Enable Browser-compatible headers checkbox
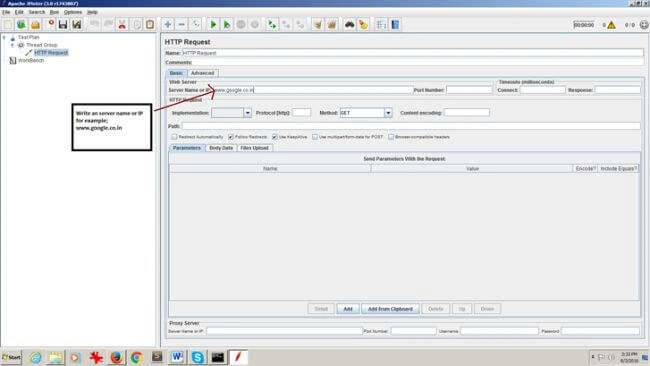Screen dimensions: 650x366 click(391, 136)
